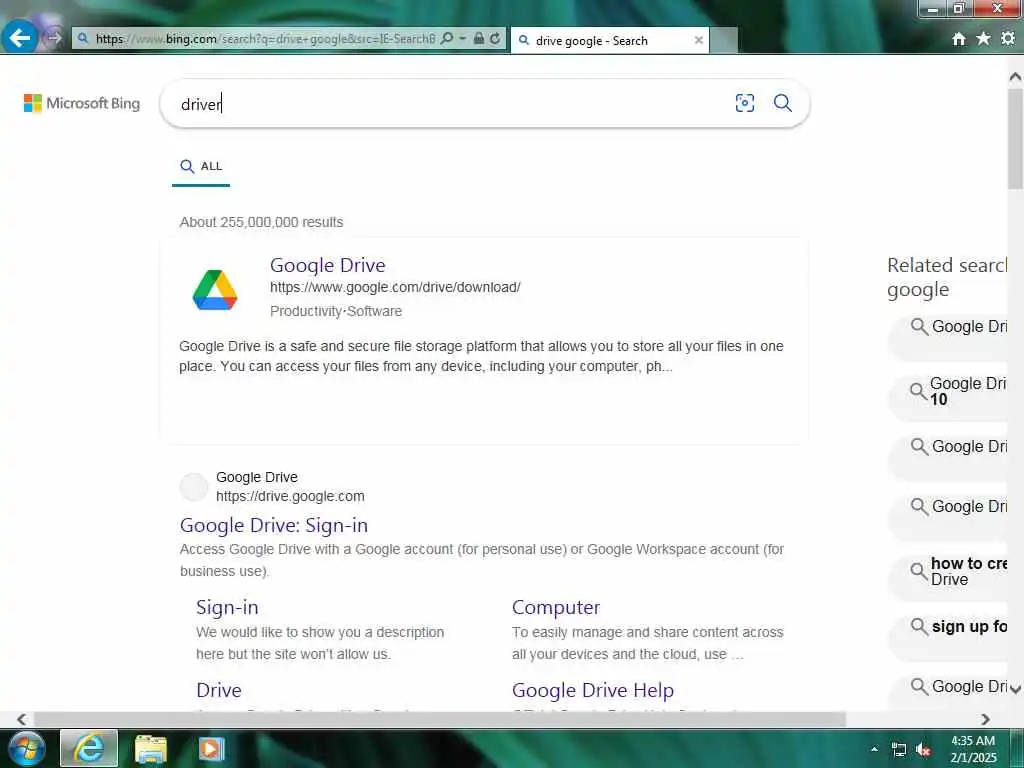Screen dimensions: 1024x768
Task: Click the 'About 255,000,000 results' text
Action: 261,222
